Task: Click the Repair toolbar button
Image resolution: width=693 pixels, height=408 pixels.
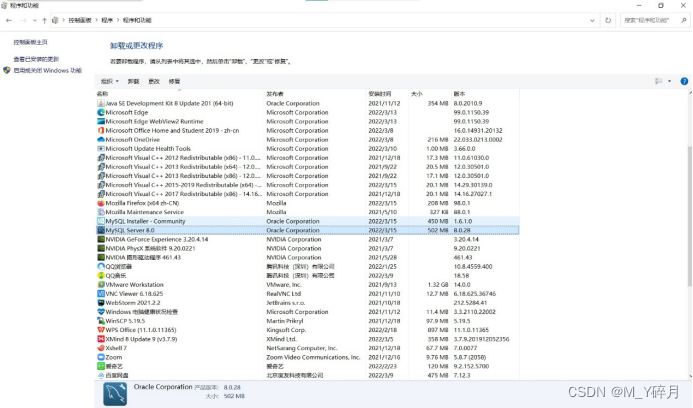Action: click(174, 81)
